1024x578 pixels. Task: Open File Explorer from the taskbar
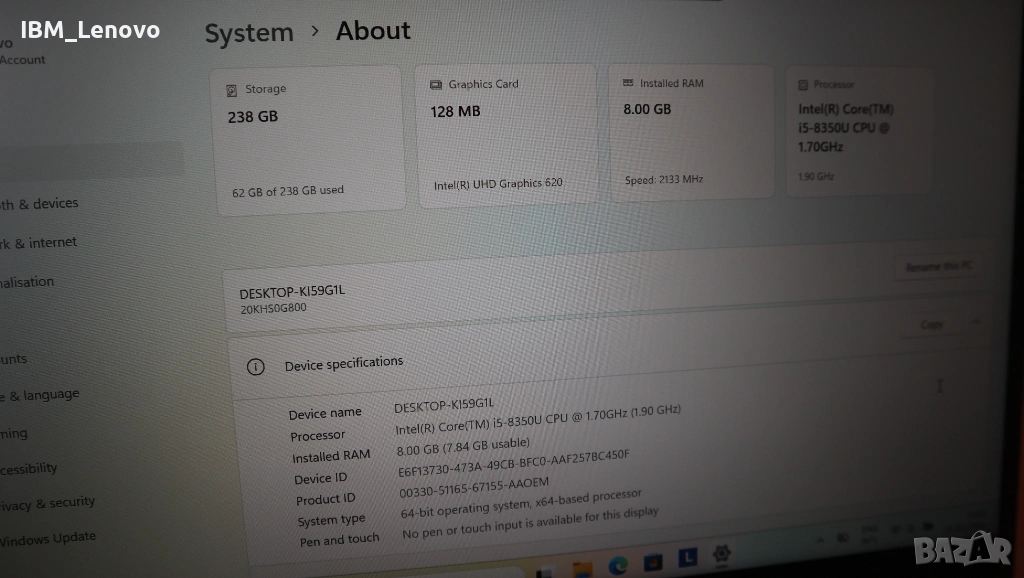[x=582, y=568]
